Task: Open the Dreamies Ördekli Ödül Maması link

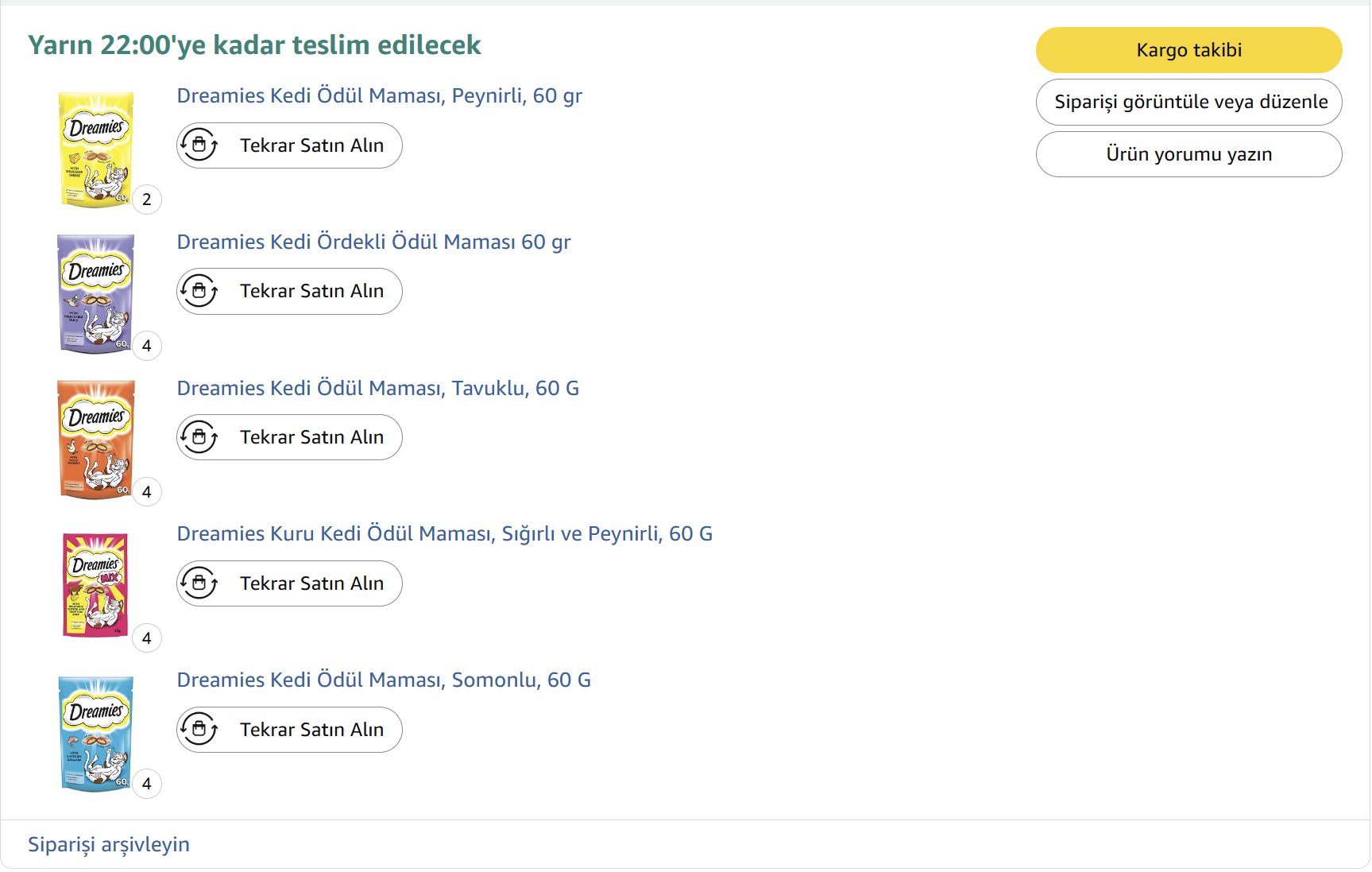Action: [x=373, y=242]
